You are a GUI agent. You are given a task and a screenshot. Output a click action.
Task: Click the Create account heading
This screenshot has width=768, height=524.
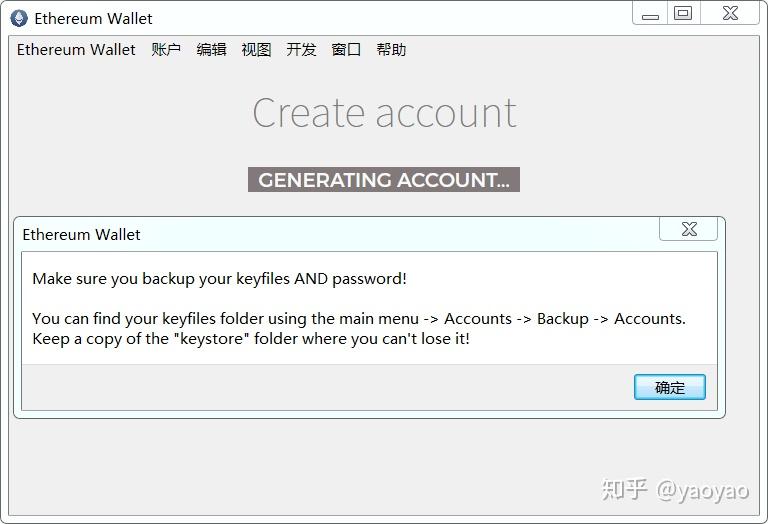pos(384,113)
